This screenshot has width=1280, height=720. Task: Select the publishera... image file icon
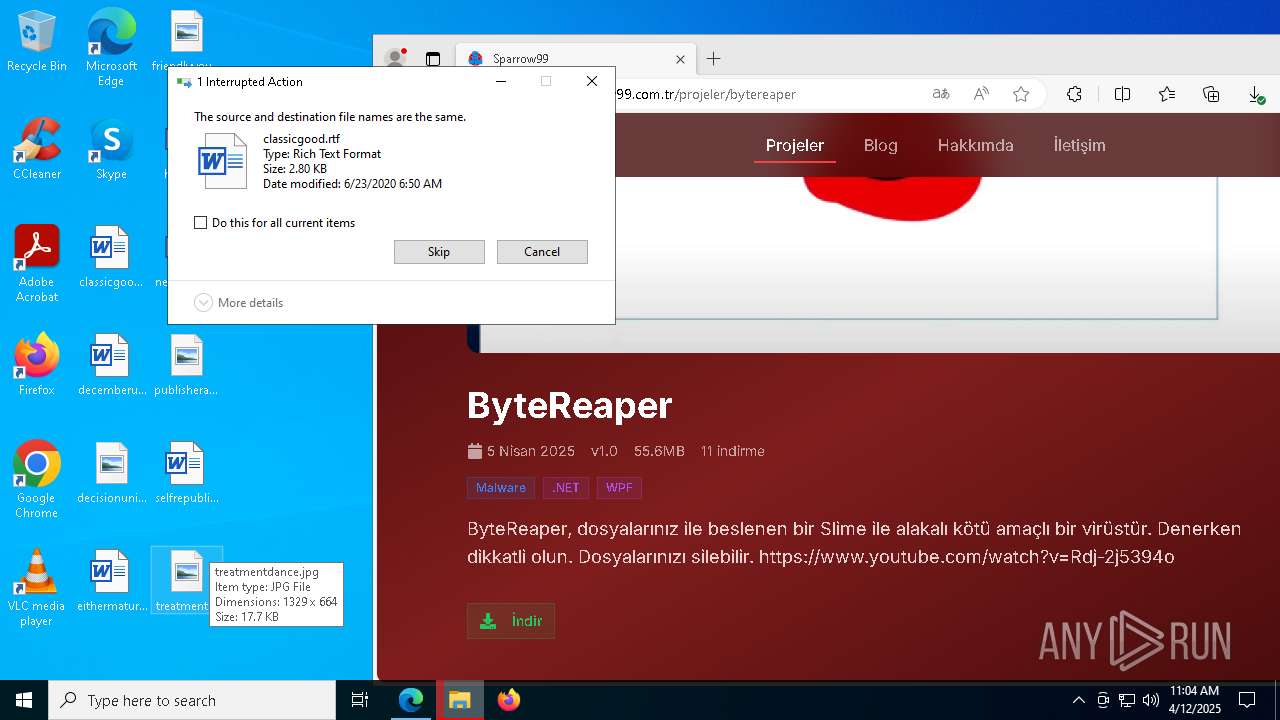[186, 365]
